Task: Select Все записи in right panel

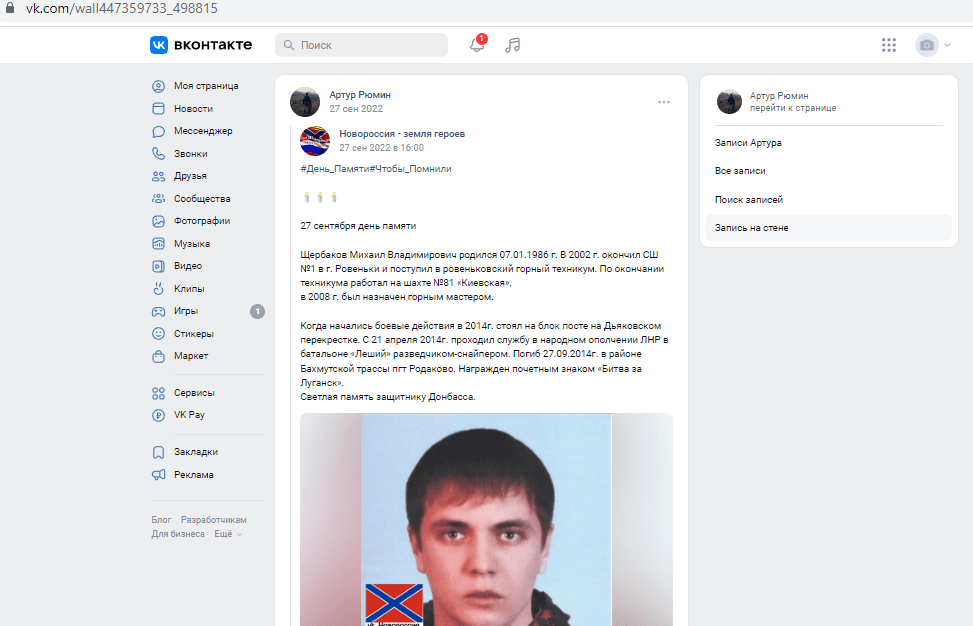Action: tap(740, 171)
